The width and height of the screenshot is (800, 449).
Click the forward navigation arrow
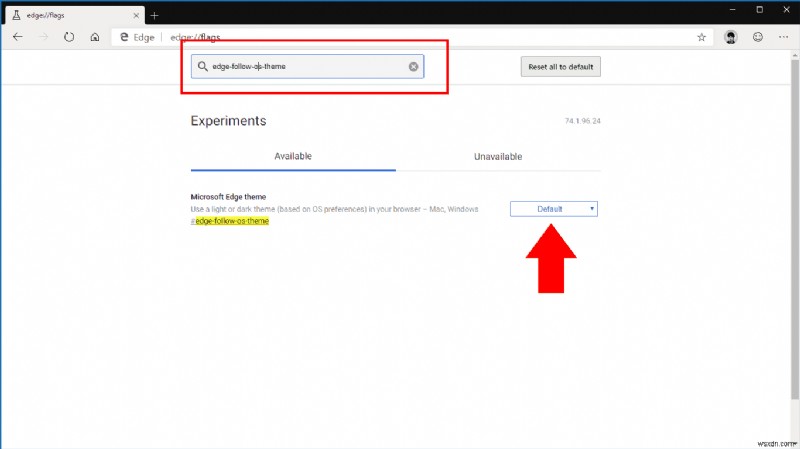coord(43,37)
